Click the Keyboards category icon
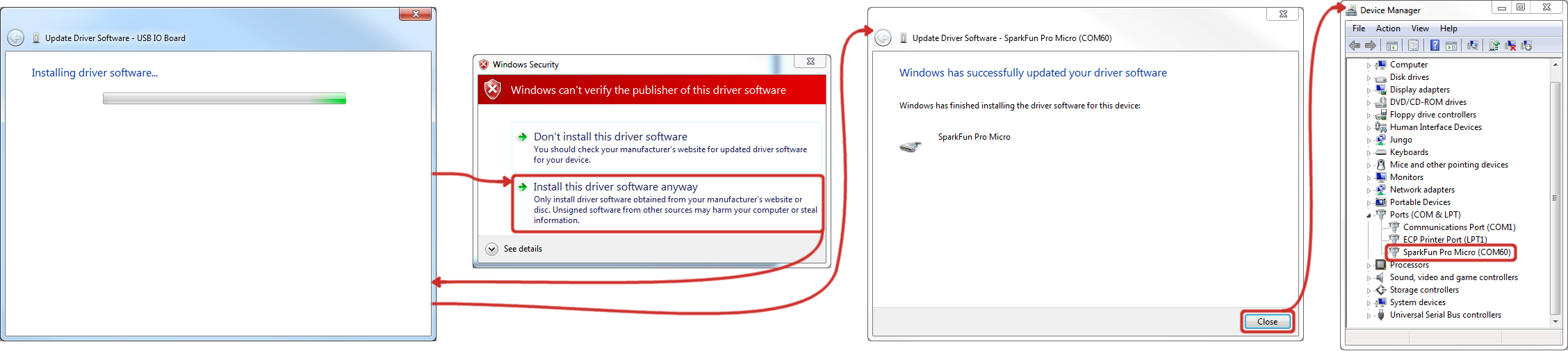This screenshot has height=351, width=1568. (1381, 152)
